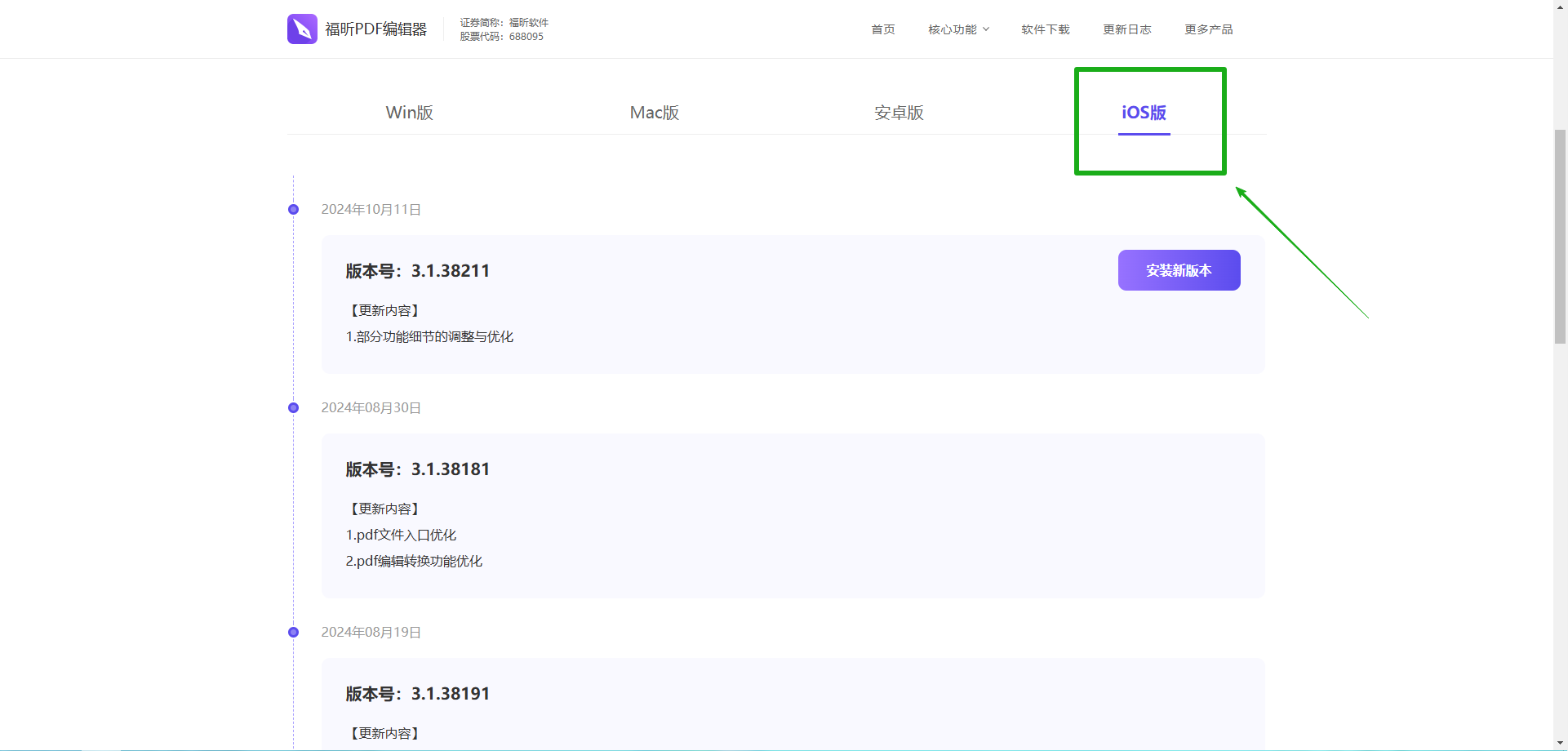Image resolution: width=1568 pixels, height=751 pixels.
Task: Click the 版本号 3.1.38181 heading
Action: [417, 469]
